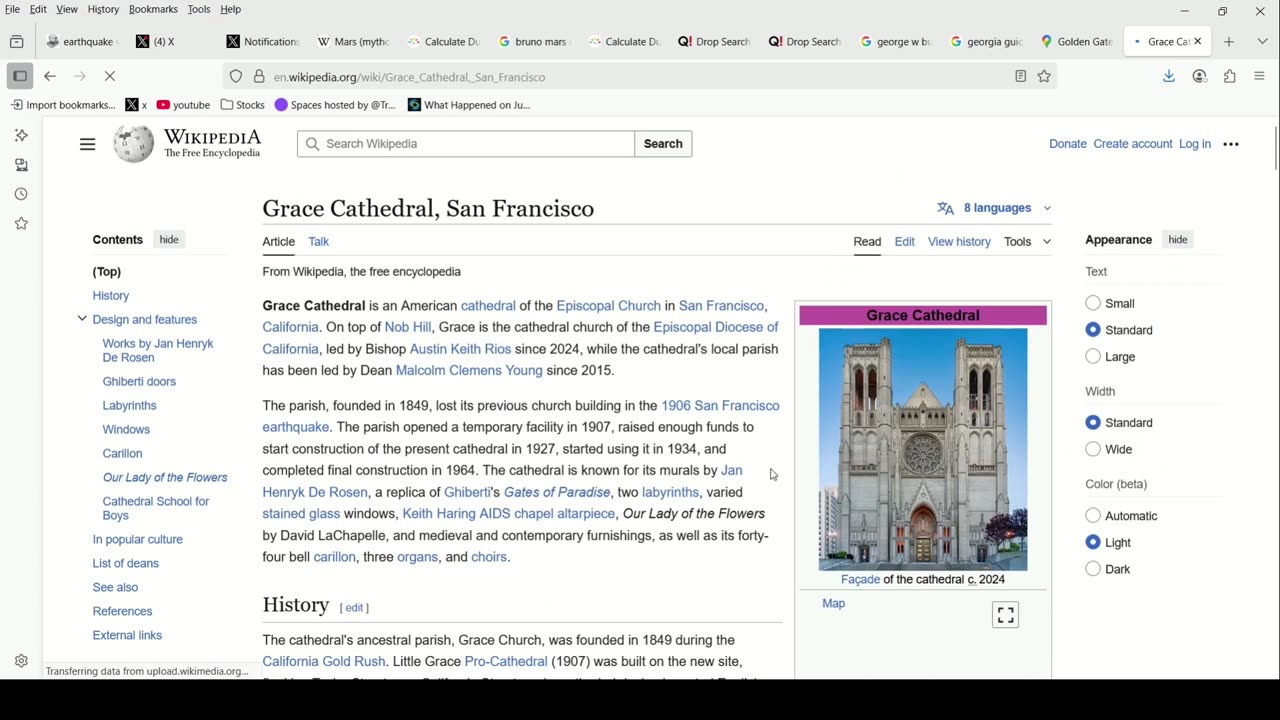Select Small text size
The image size is (1280, 720).
click(1093, 303)
